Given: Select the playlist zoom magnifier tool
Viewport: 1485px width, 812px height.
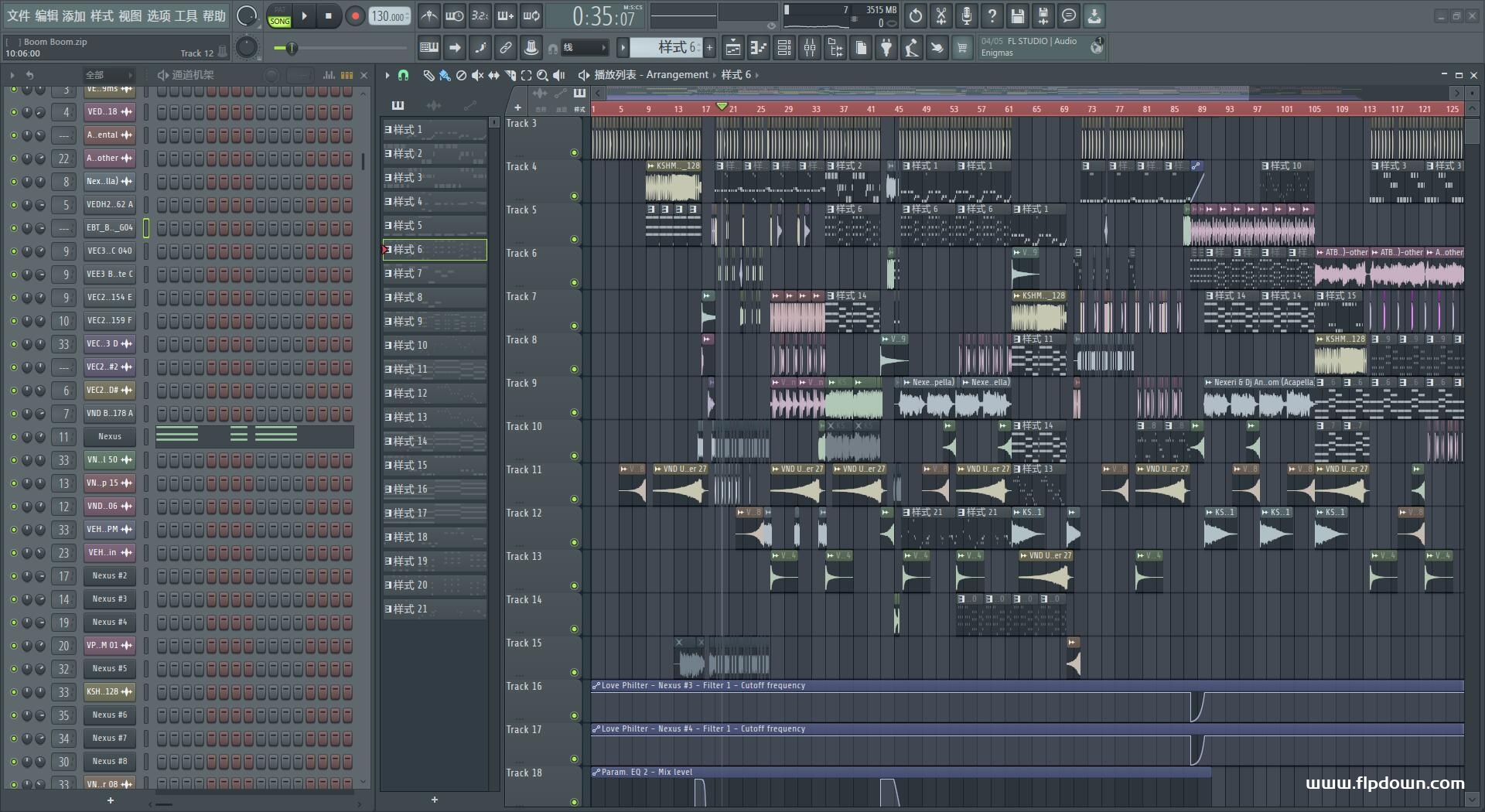Looking at the screenshot, I should pos(542,75).
